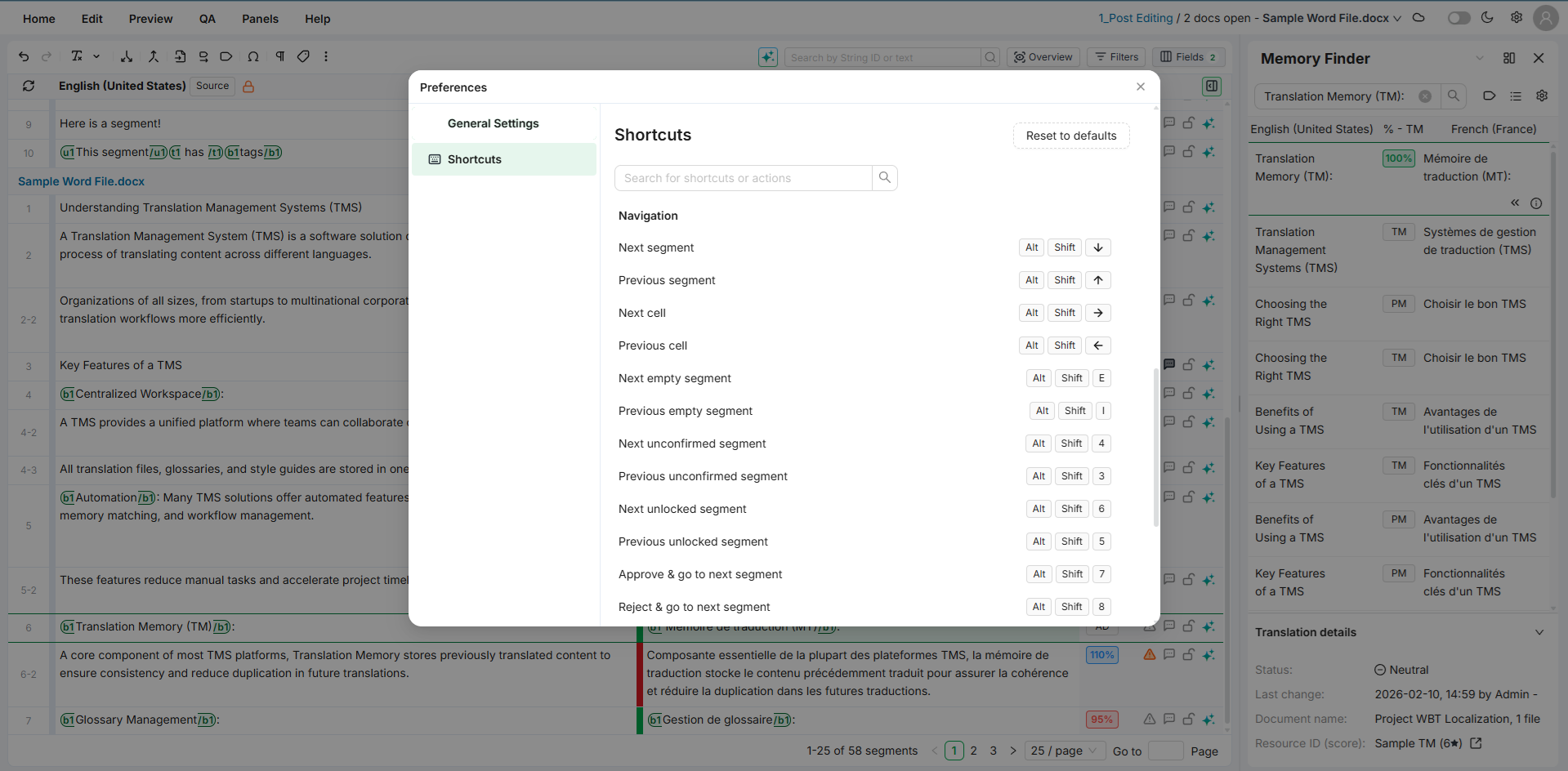Open the QA menu
The image size is (1568, 771).
point(208,19)
